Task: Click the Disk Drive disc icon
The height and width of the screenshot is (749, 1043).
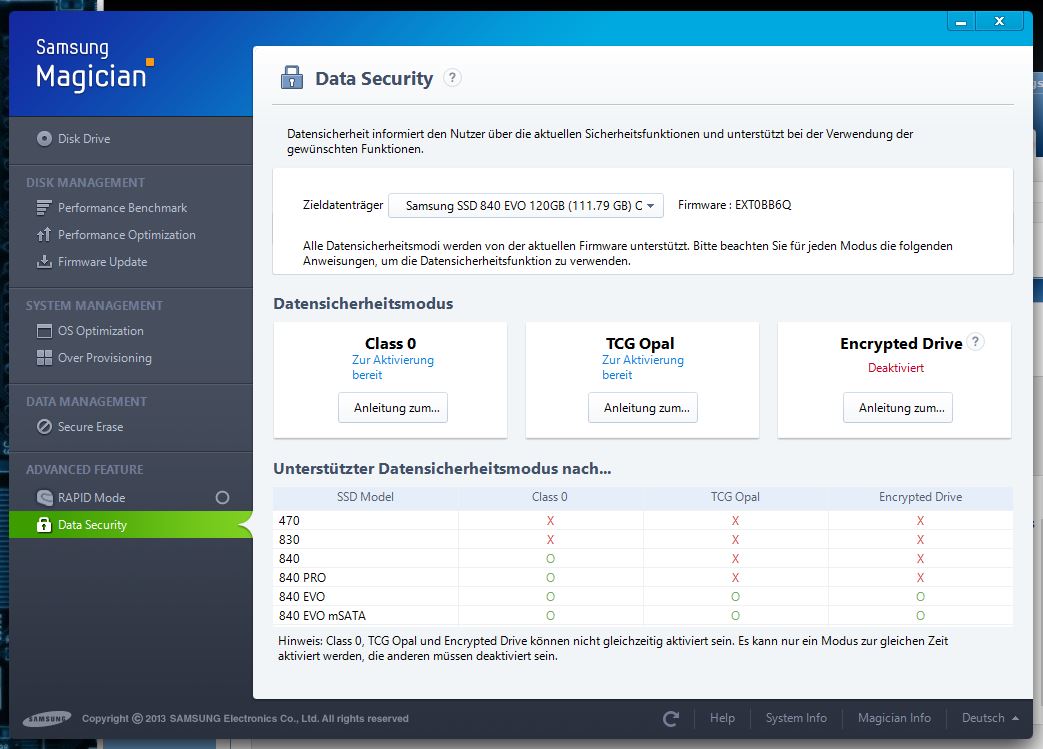Action: [44, 138]
